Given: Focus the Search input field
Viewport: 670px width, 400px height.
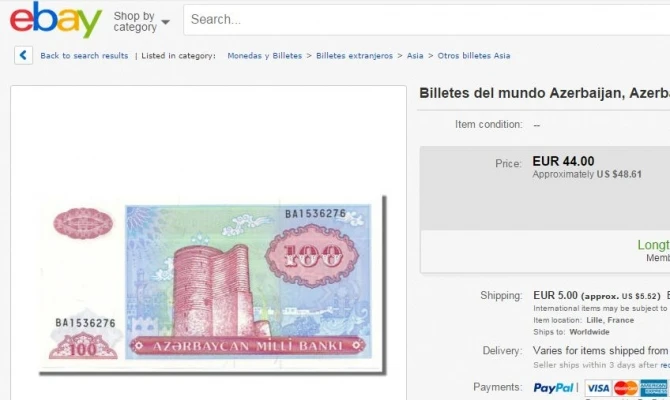Looking at the screenshot, I should point(426,20).
